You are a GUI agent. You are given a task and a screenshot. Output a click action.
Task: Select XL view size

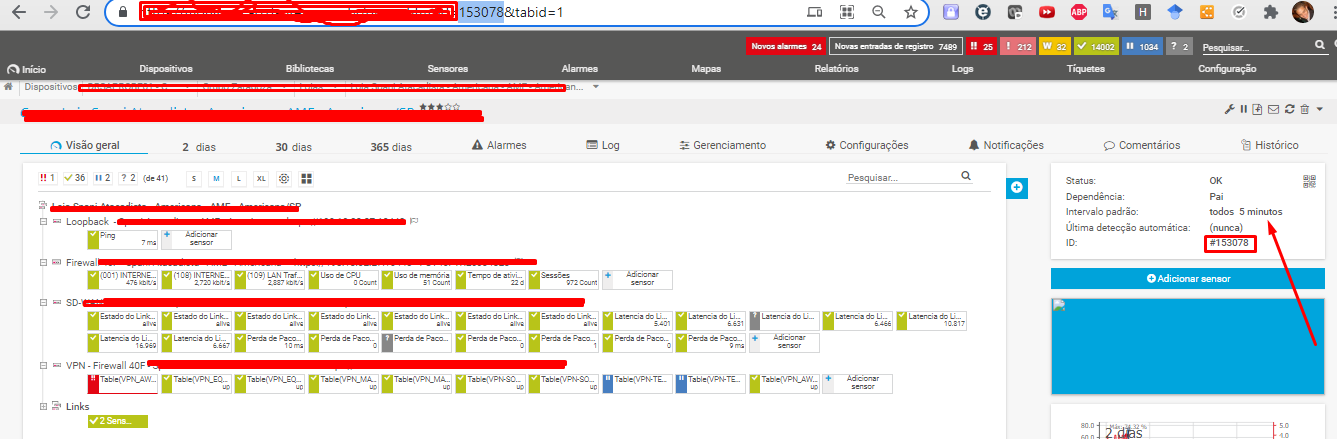tap(261, 178)
